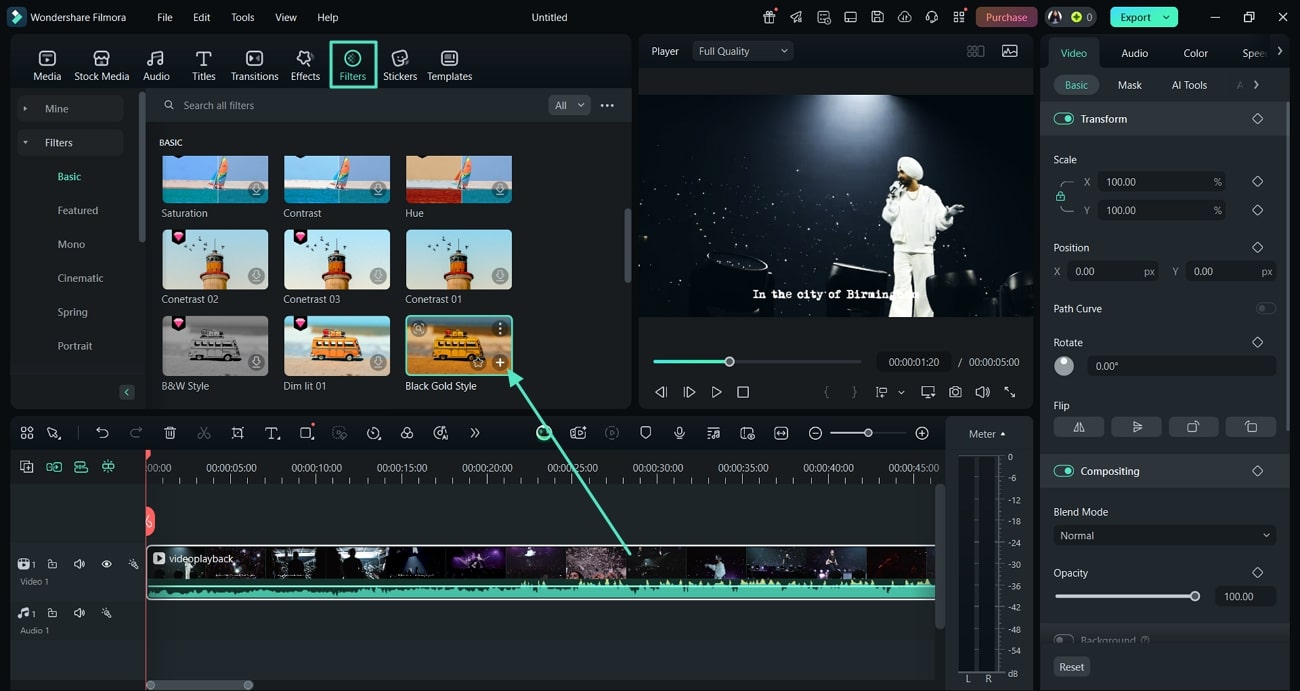Take a snapshot with camera icon
This screenshot has height=691, width=1300.
tap(956, 392)
